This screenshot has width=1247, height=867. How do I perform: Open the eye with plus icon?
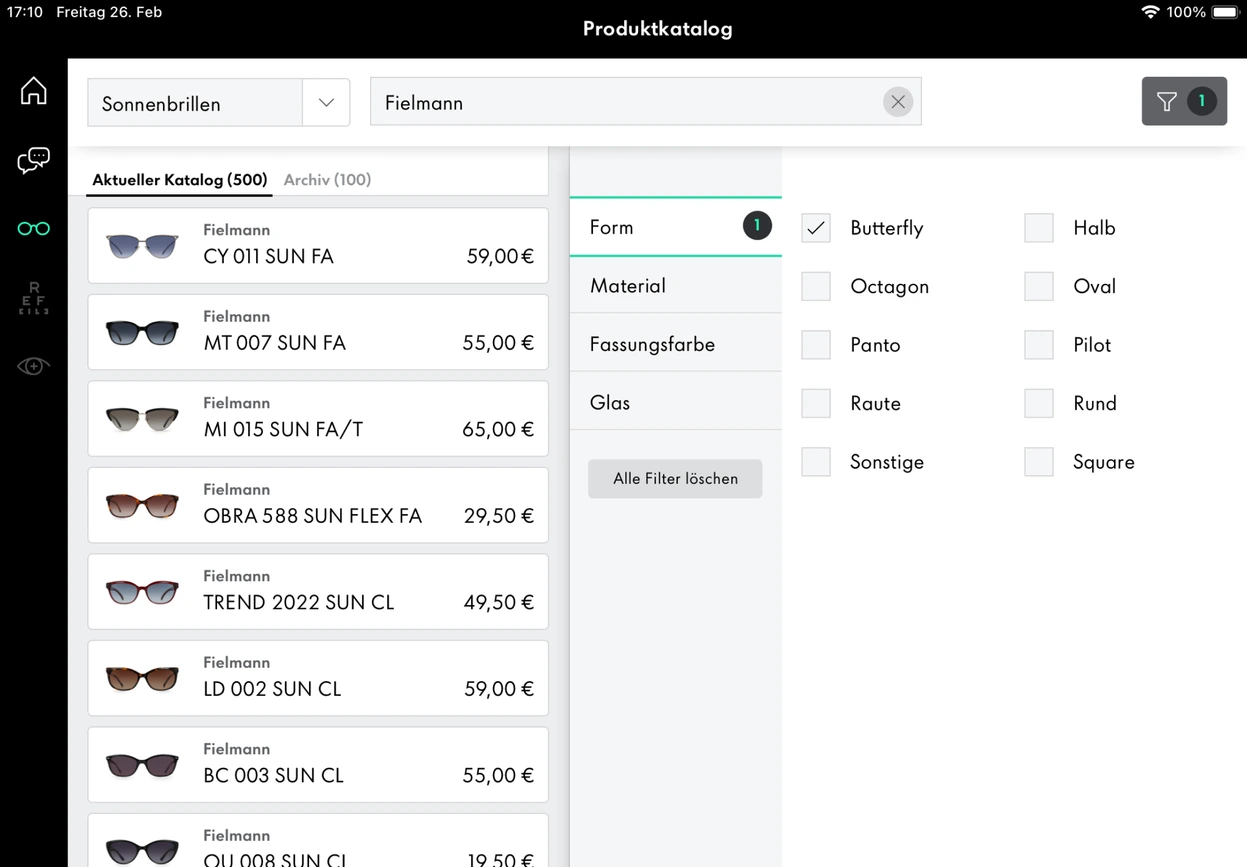(33, 367)
